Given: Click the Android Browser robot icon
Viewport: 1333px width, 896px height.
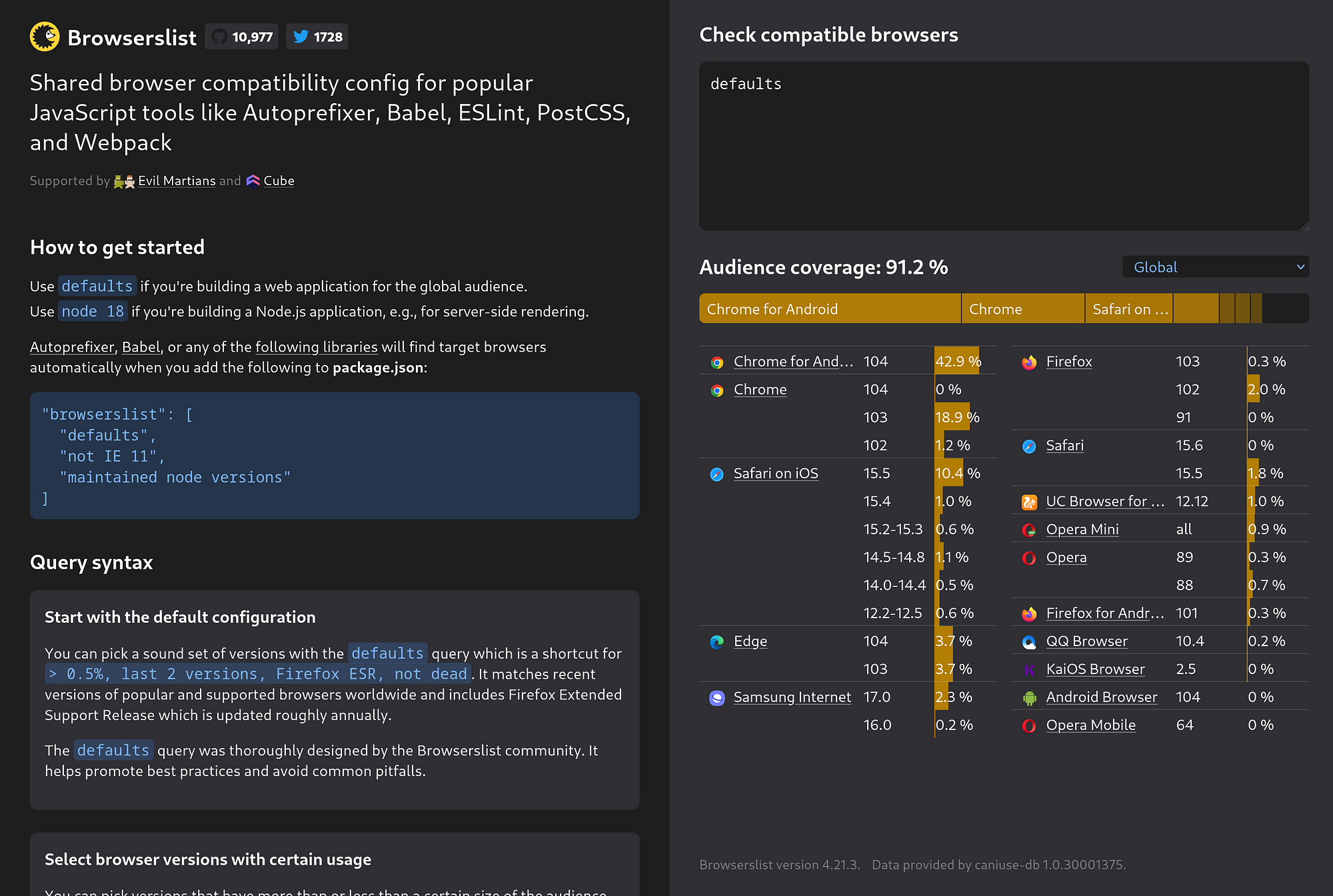Looking at the screenshot, I should coord(1029,697).
